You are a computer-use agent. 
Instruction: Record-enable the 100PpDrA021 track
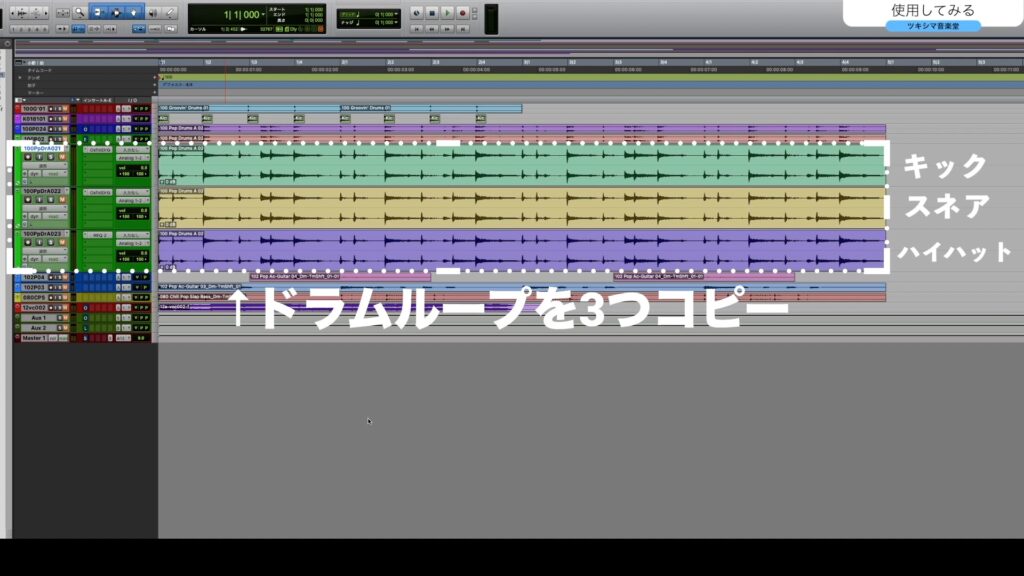pyautogui.click(x=27, y=157)
